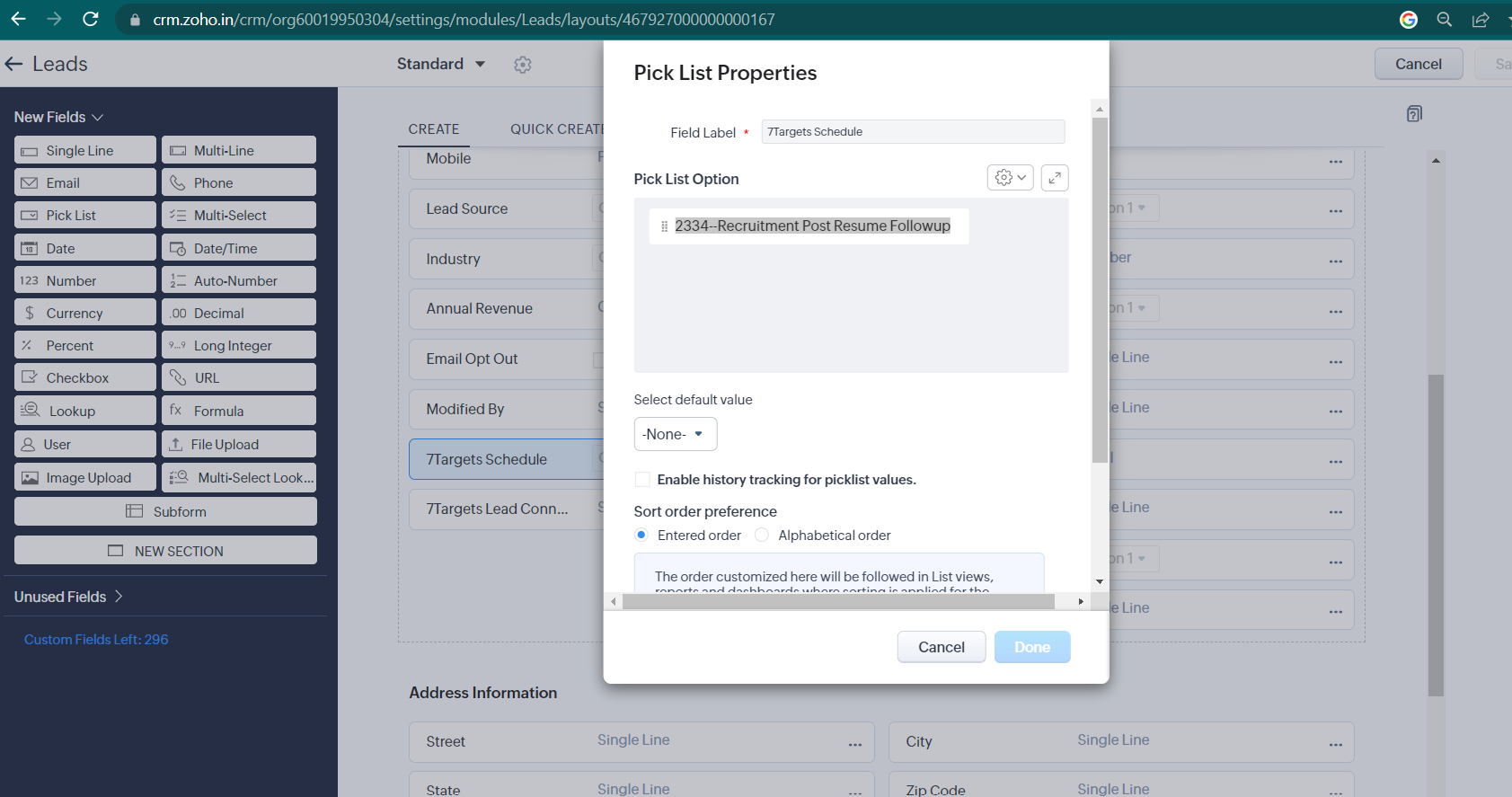
Task: Cancel the Pick List Properties dialog
Action: pyautogui.click(x=941, y=647)
